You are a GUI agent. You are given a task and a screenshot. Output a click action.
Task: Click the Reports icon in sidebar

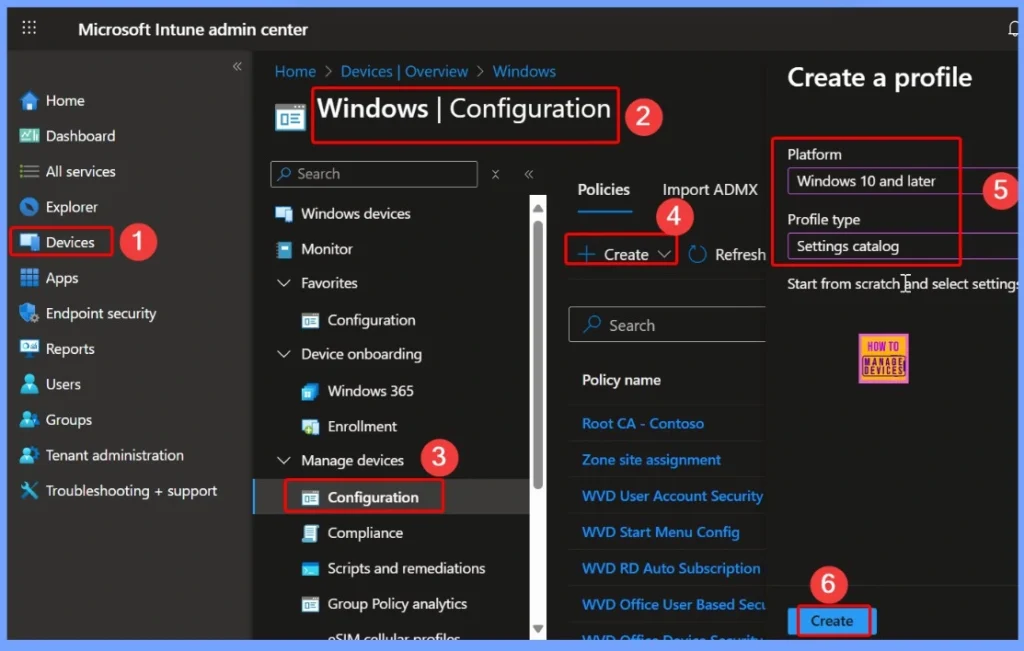coord(29,347)
